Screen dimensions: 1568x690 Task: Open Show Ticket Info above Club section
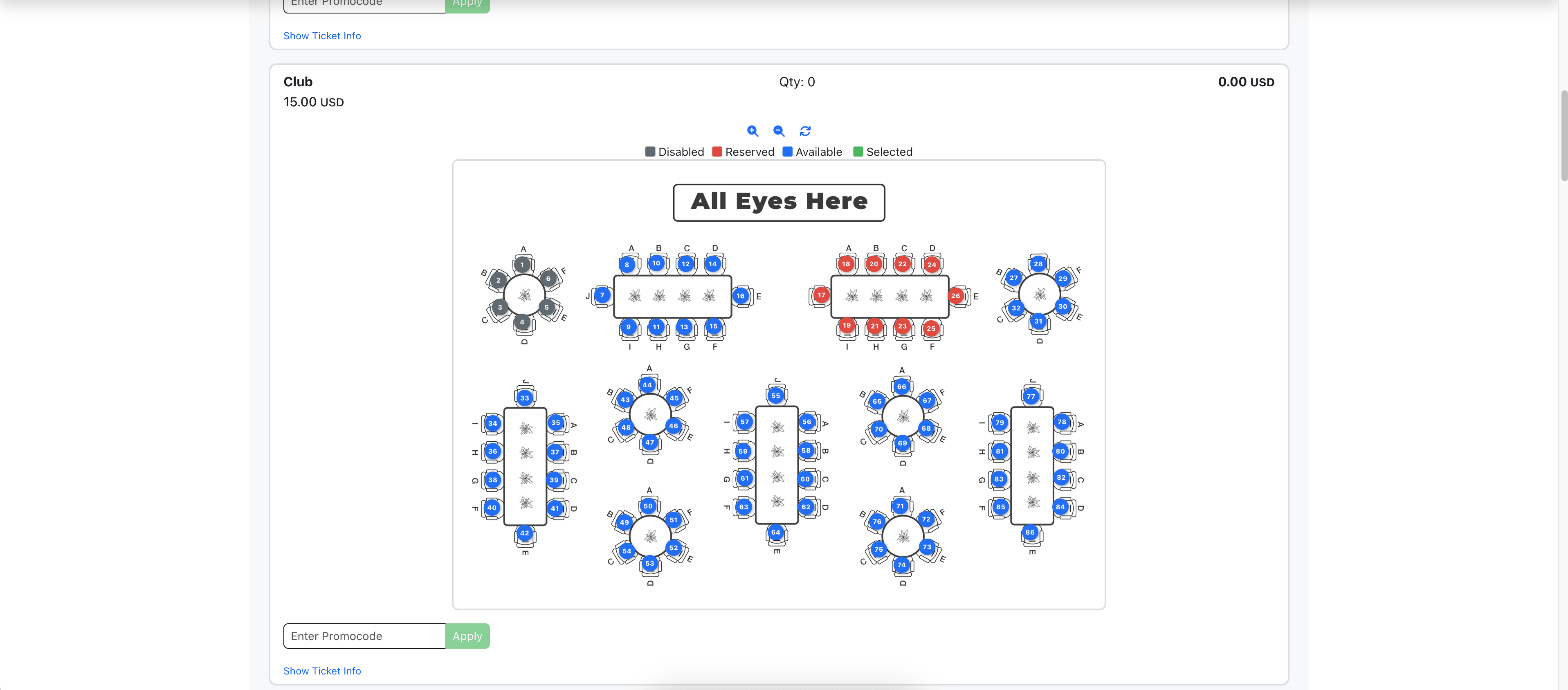pos(322,36)
